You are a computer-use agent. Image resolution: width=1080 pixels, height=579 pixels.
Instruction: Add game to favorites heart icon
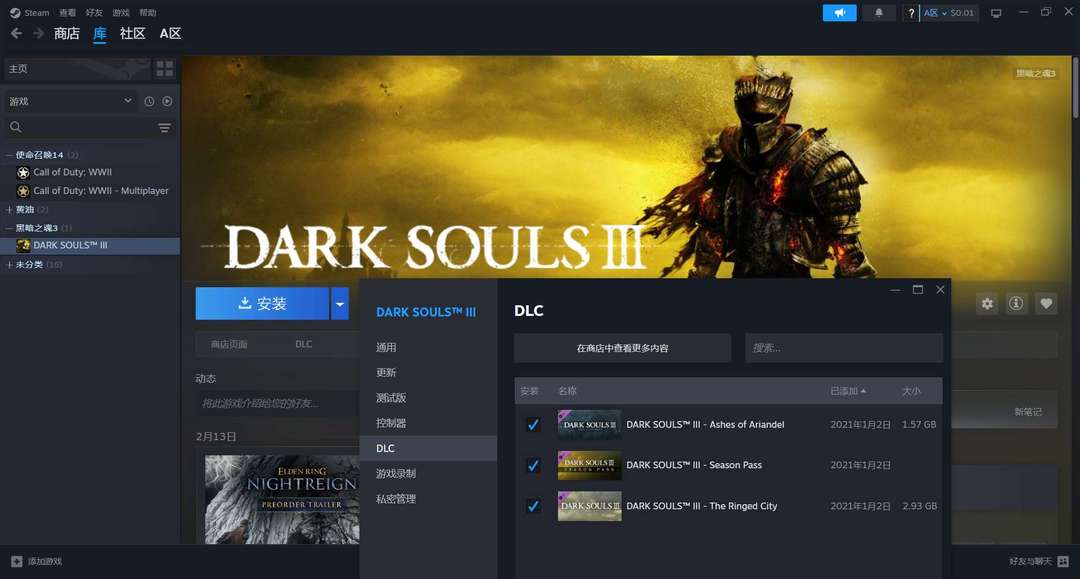tap(1046, 304)
